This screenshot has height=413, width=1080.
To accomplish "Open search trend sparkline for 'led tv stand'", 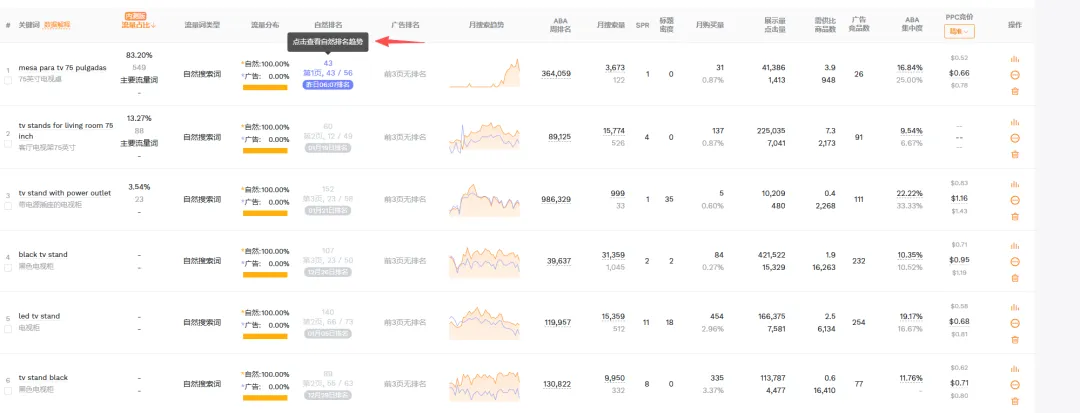I will tap(485, 322).
